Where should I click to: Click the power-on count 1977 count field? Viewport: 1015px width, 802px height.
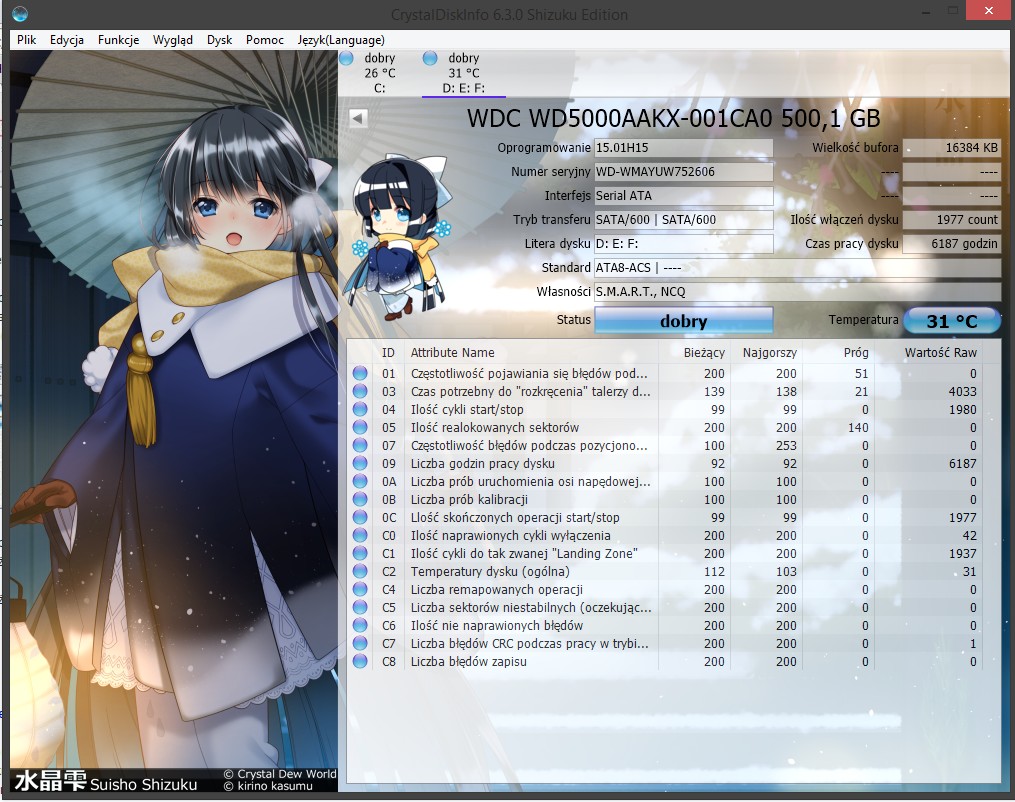(952, 219)
